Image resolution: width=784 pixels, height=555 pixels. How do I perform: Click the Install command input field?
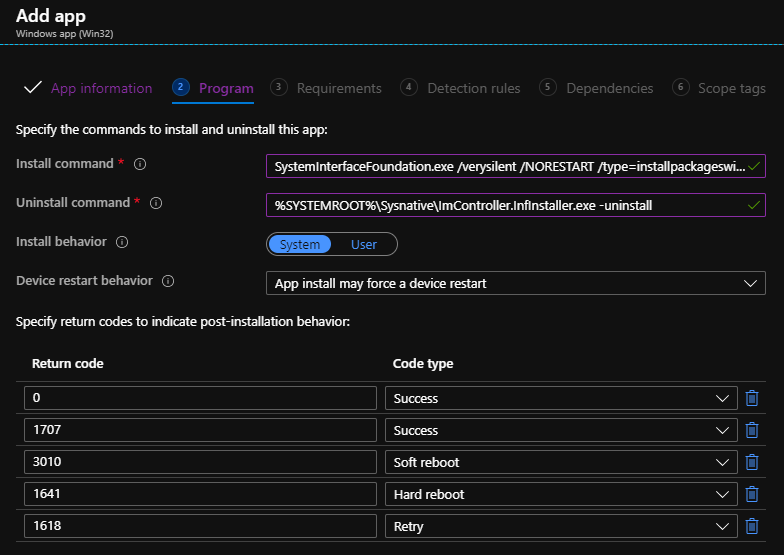click(516, 166)
